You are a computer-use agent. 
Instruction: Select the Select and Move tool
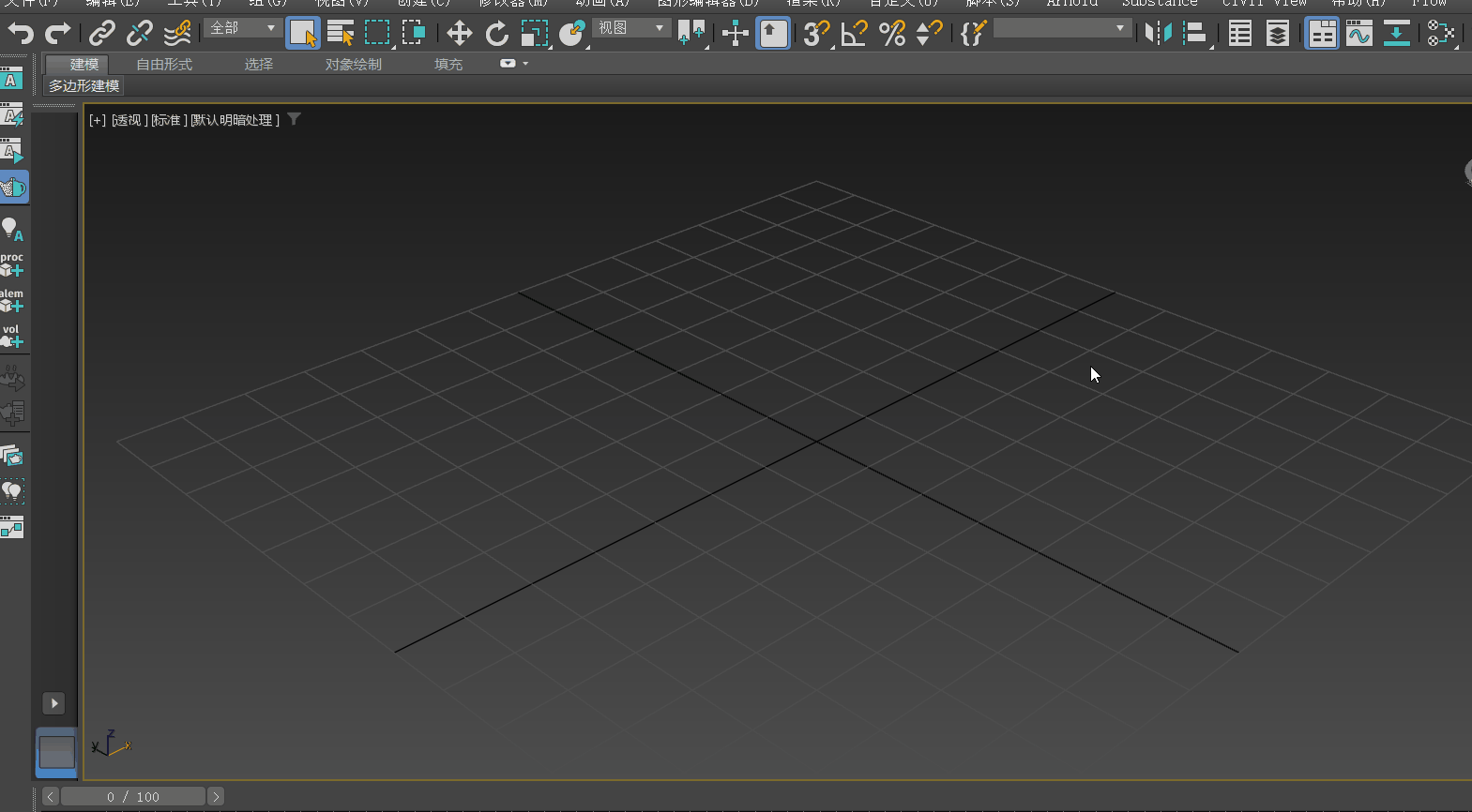459,34
